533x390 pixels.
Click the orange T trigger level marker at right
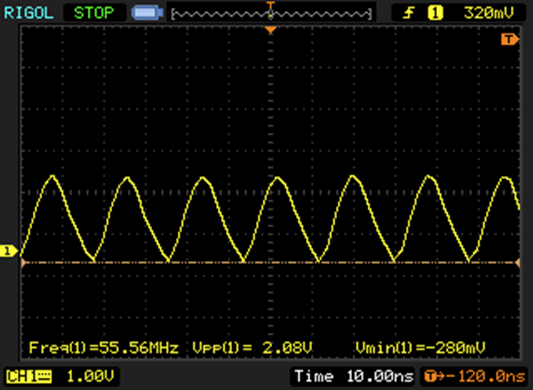click(x=510, y=39)
